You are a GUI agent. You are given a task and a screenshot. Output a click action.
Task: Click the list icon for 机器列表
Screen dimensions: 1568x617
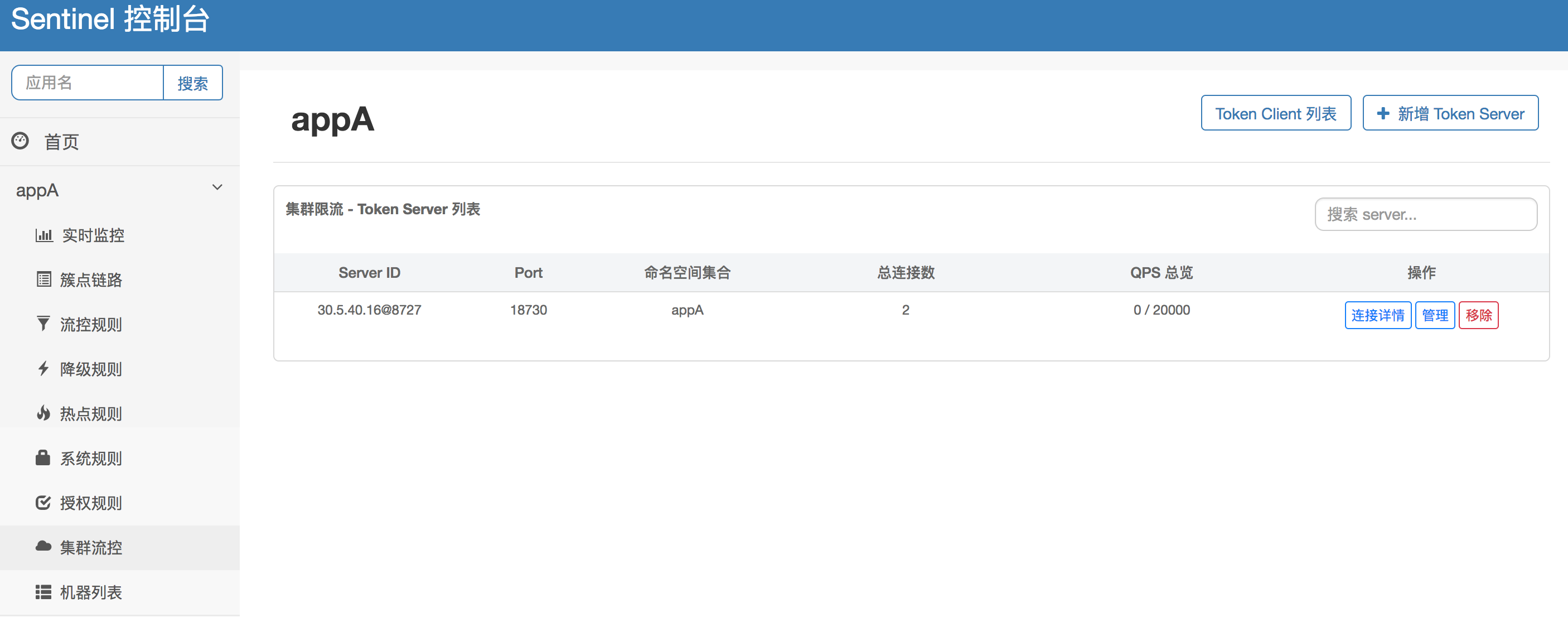(x=43, y=591)
